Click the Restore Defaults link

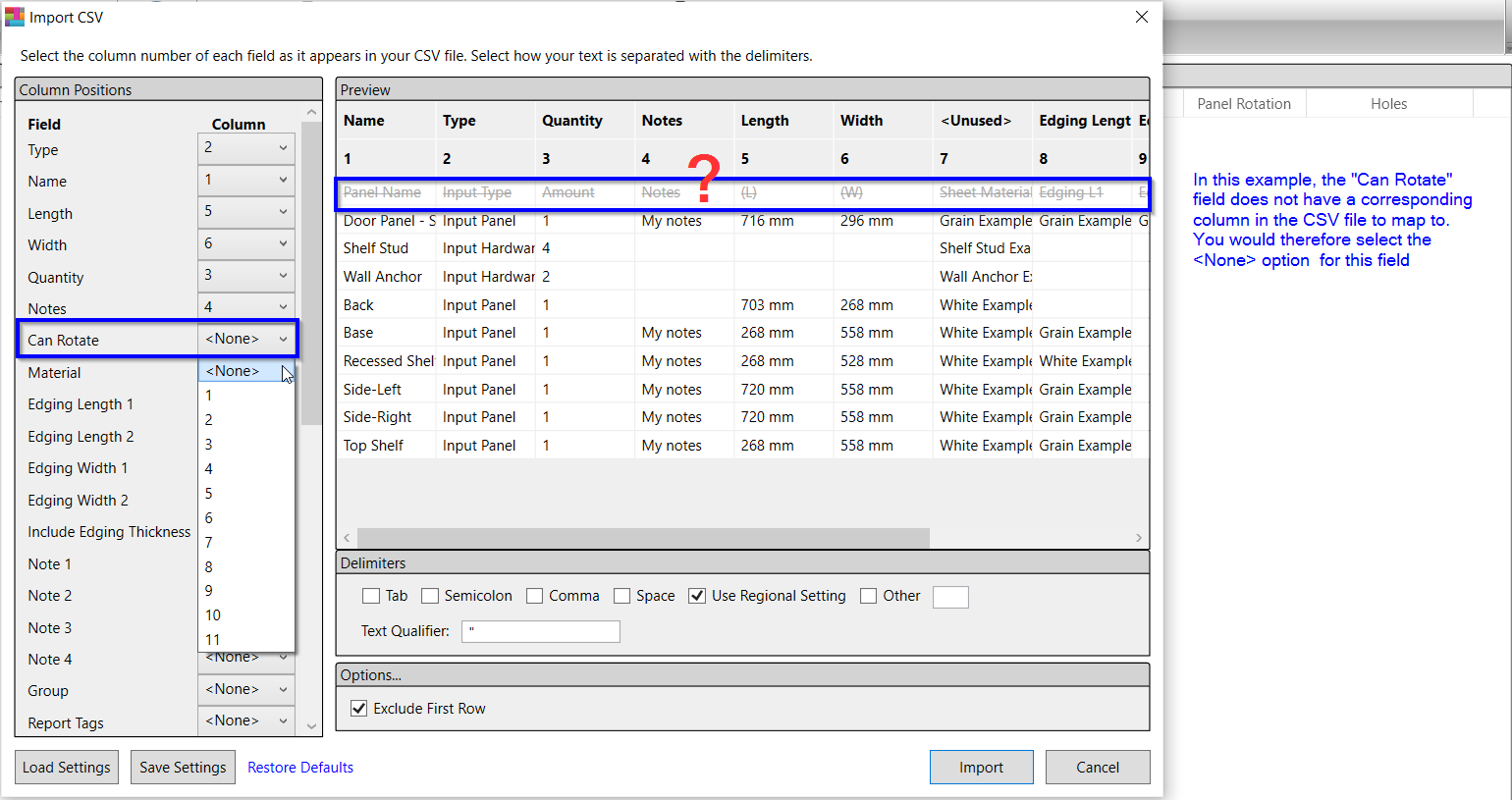(x=300, y=768)
